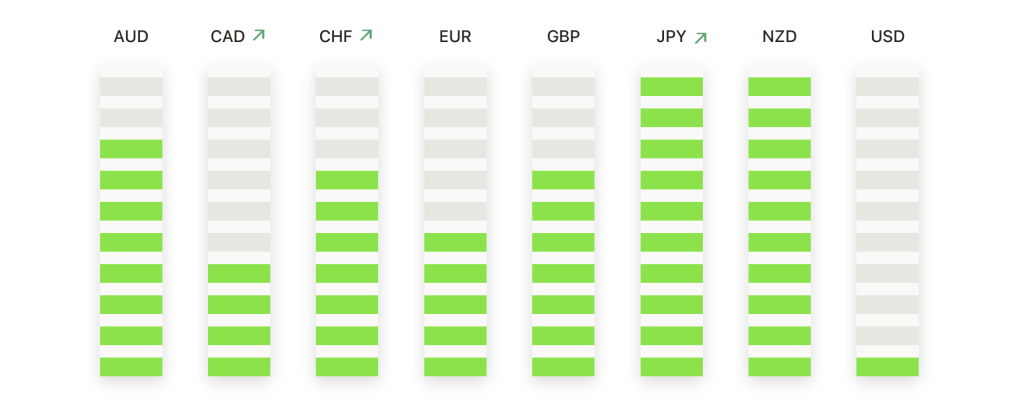This screenshot has width=1024, height=410.
Task: Select the EUR currency label
Action: pos(455,37)
